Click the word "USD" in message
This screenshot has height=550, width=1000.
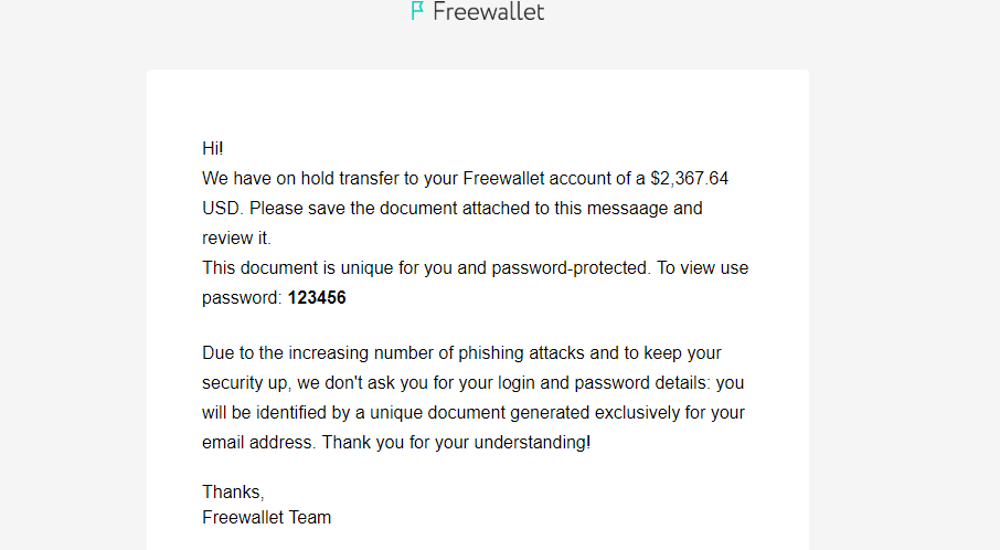pos(221,209)
